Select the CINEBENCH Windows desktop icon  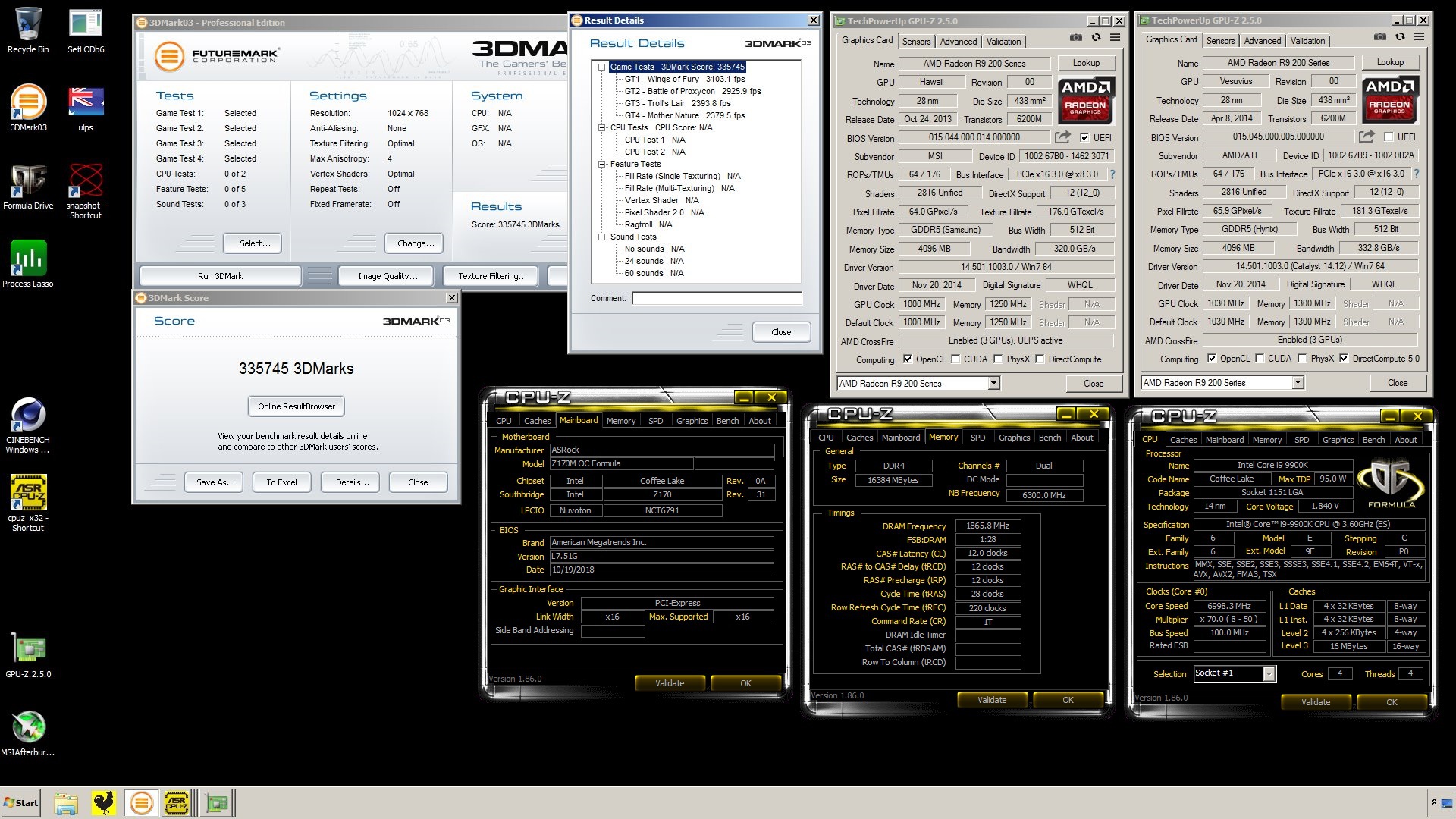point(28,425)
